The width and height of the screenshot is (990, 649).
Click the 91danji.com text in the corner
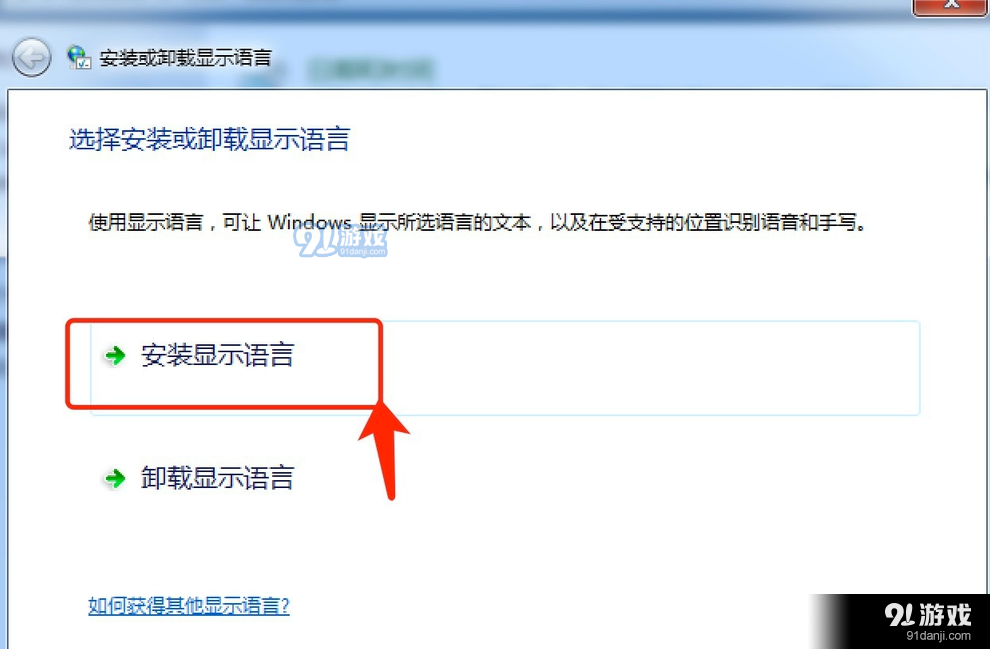coord(938,636)
